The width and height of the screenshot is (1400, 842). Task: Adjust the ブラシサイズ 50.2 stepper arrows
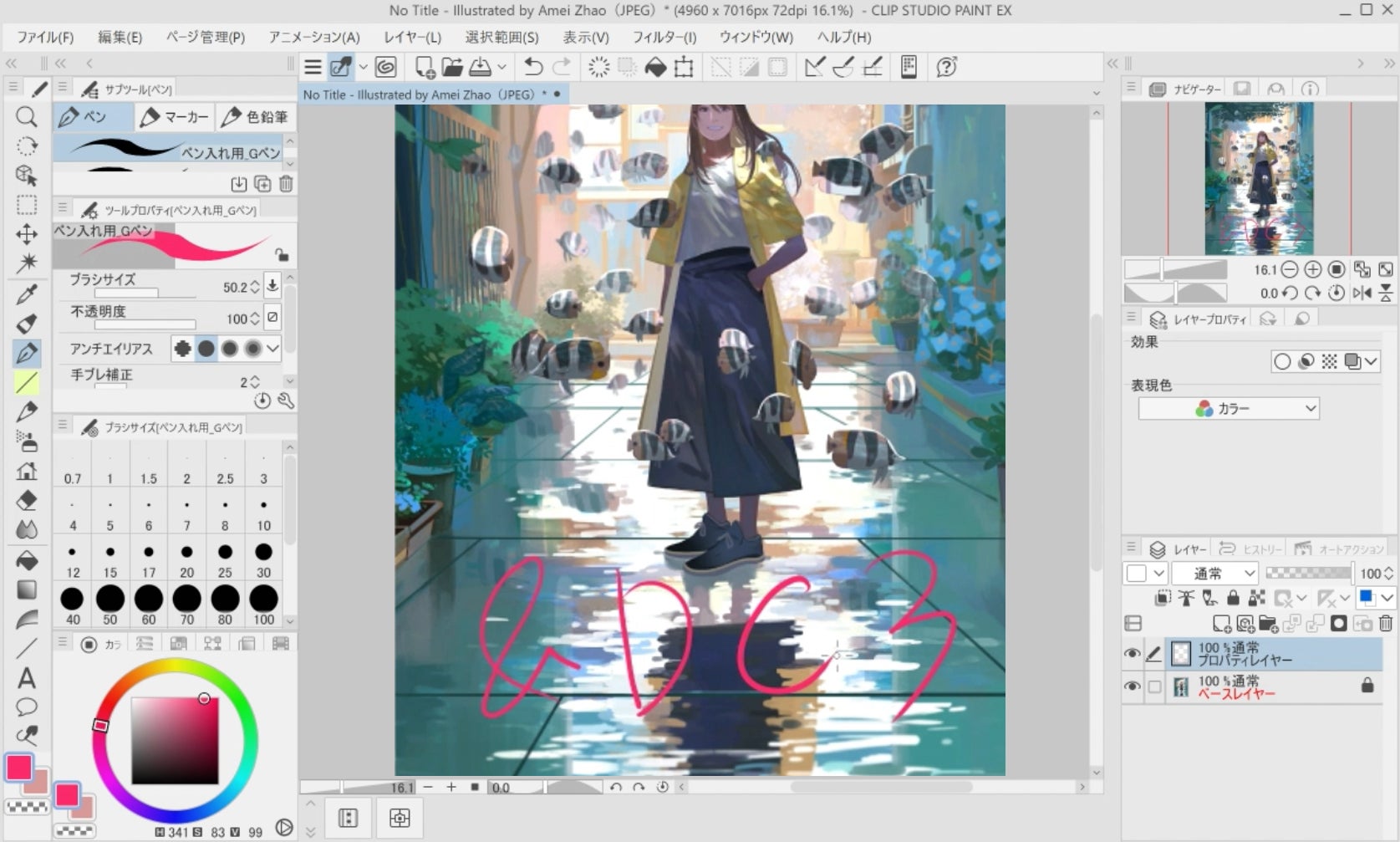(254, 287)
